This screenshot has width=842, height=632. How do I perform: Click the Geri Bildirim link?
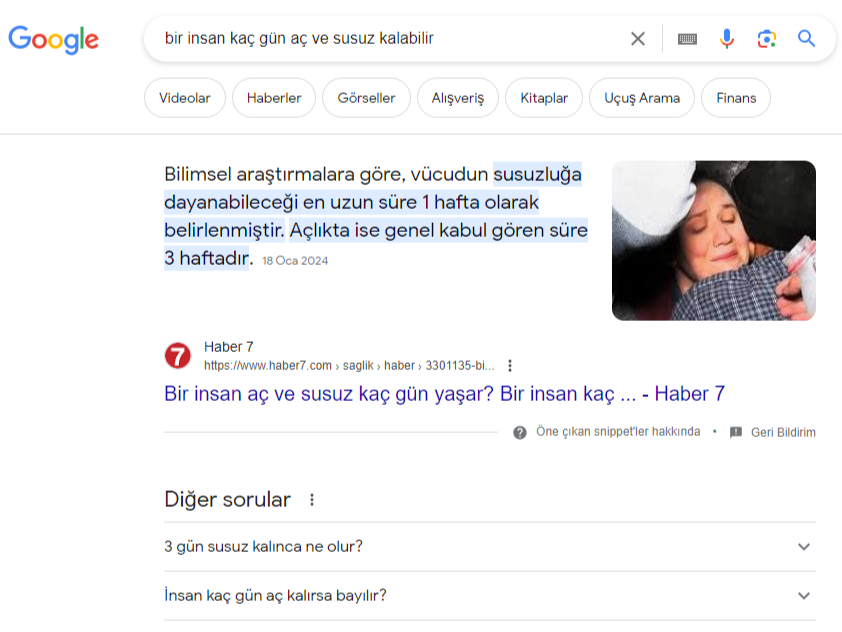coord(783,432)
